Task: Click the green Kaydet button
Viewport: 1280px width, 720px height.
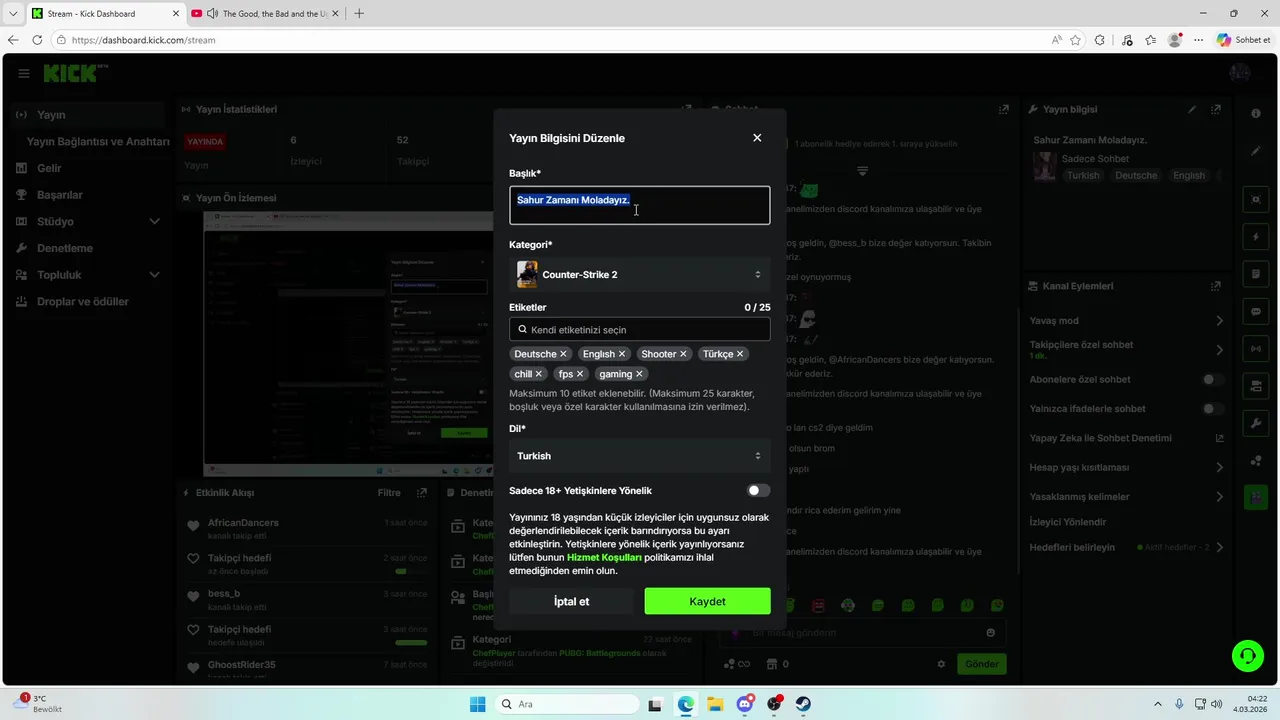Action: tap(707, 601)
